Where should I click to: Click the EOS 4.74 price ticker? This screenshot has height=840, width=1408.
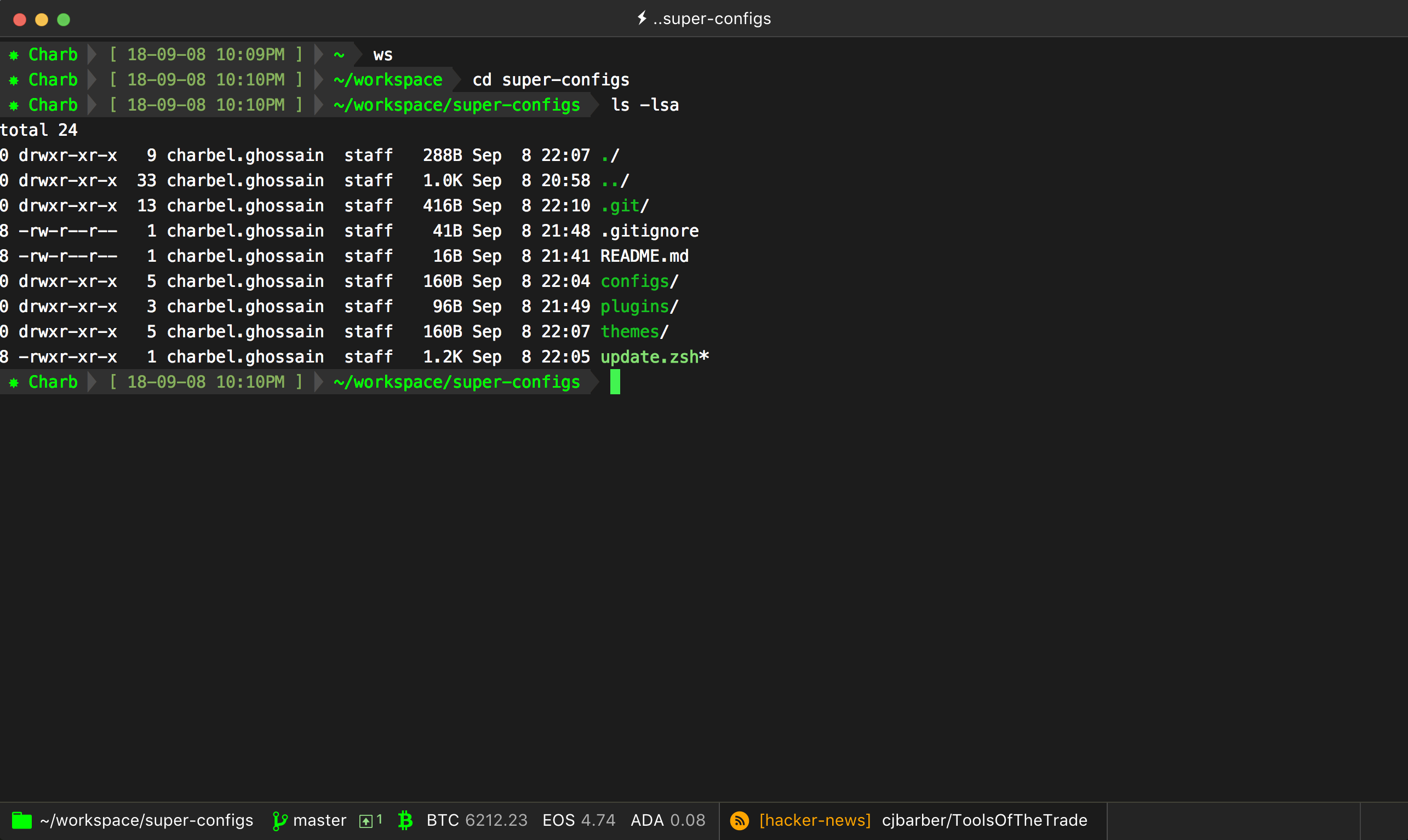click(x=578, y=820)
